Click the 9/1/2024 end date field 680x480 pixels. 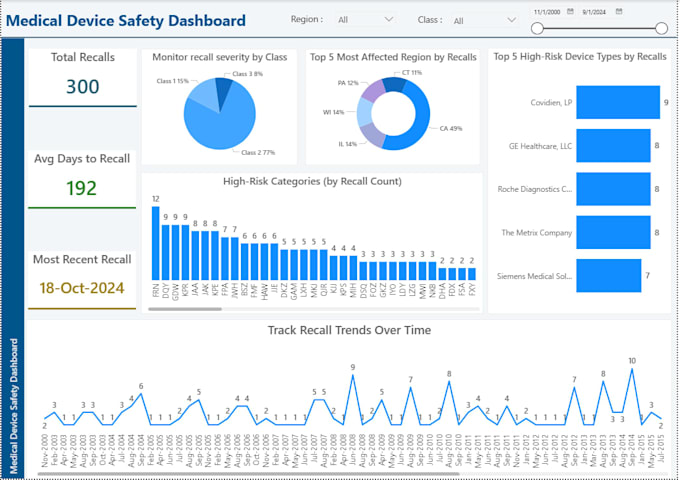(x=594, y=12)
